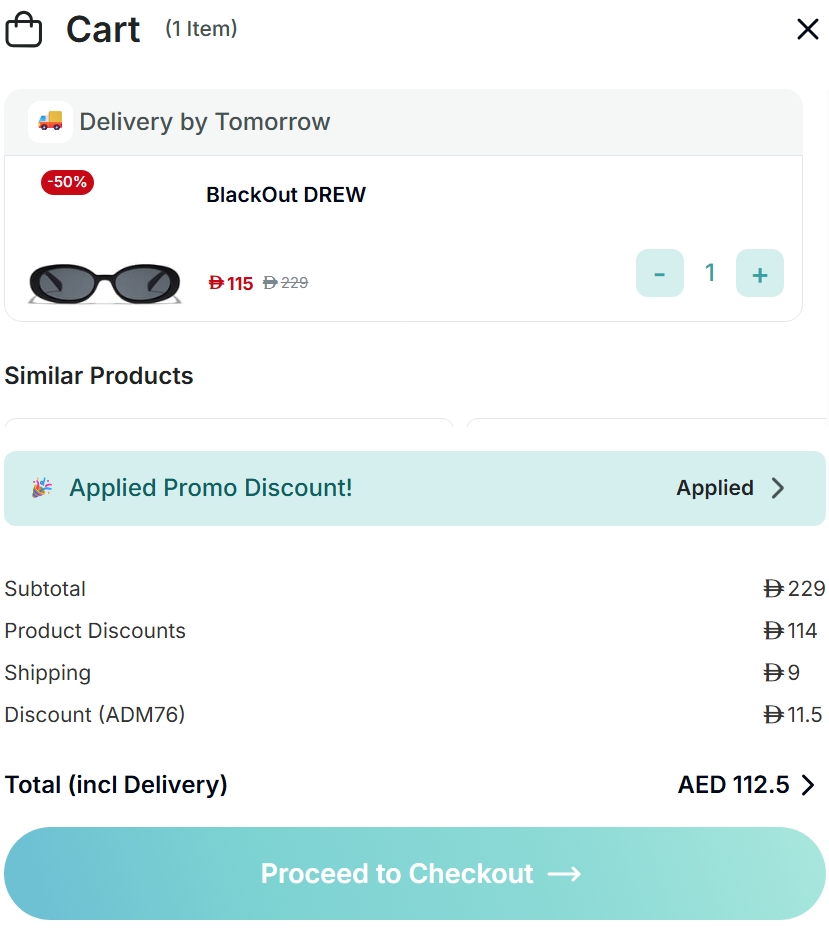Click the arrow icon on checkout button
Image resolution: width=829 pixels, height=947 pixels.
pyautogui.click(x=565, y=874)
